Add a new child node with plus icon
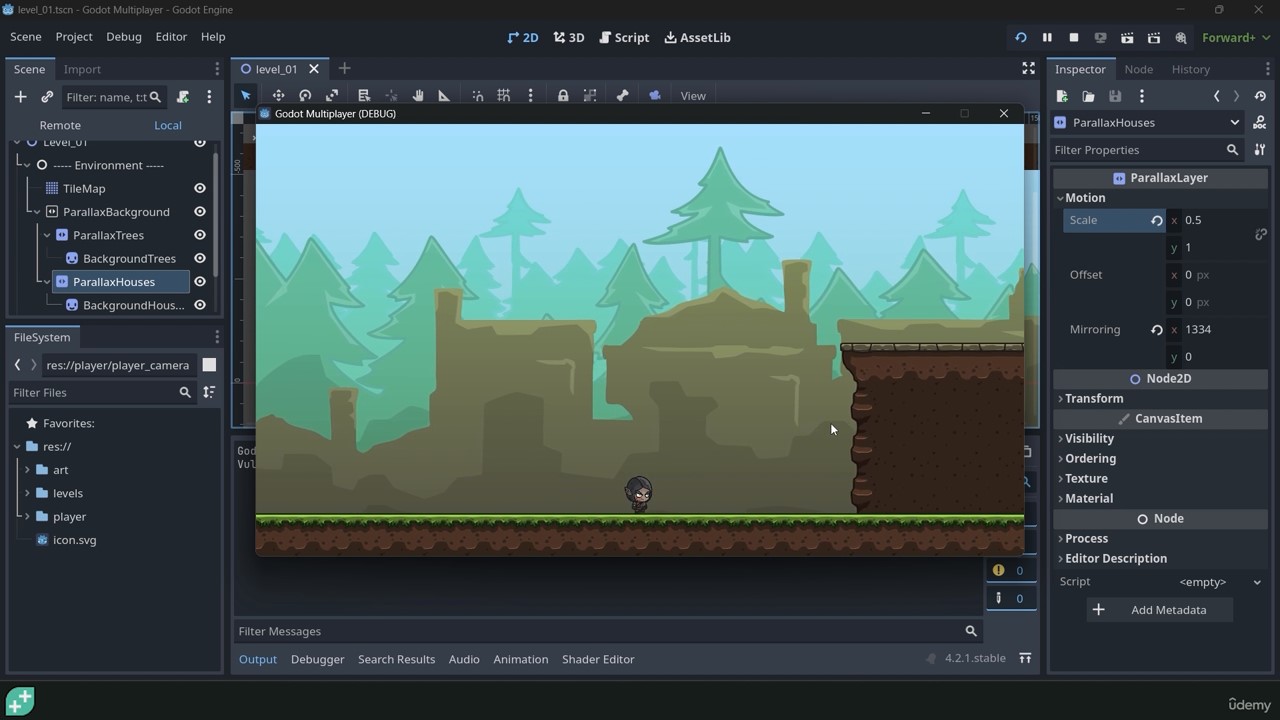 20,97
